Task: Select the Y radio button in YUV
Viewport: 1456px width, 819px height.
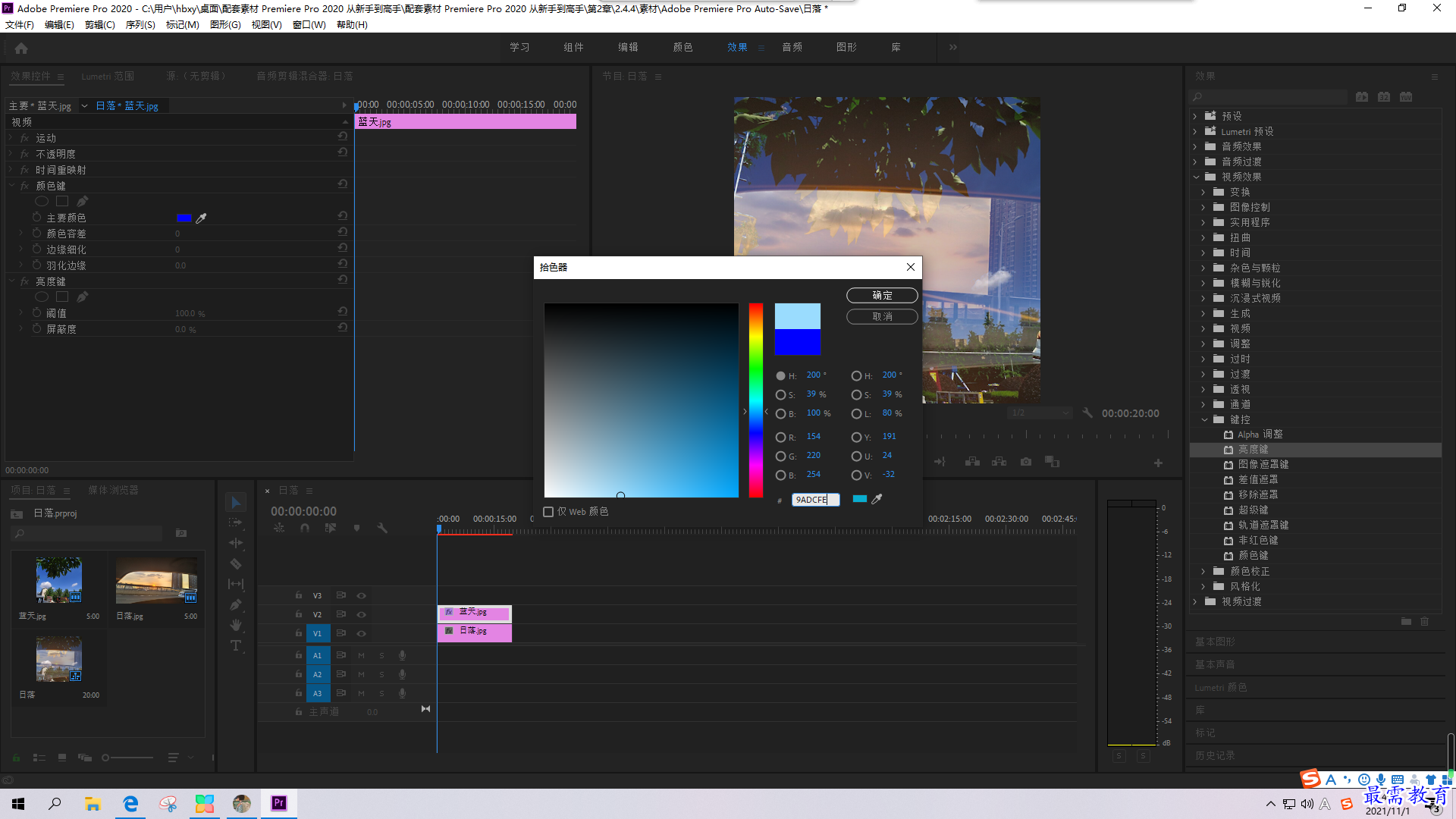Action: click(x=856, y=437)
